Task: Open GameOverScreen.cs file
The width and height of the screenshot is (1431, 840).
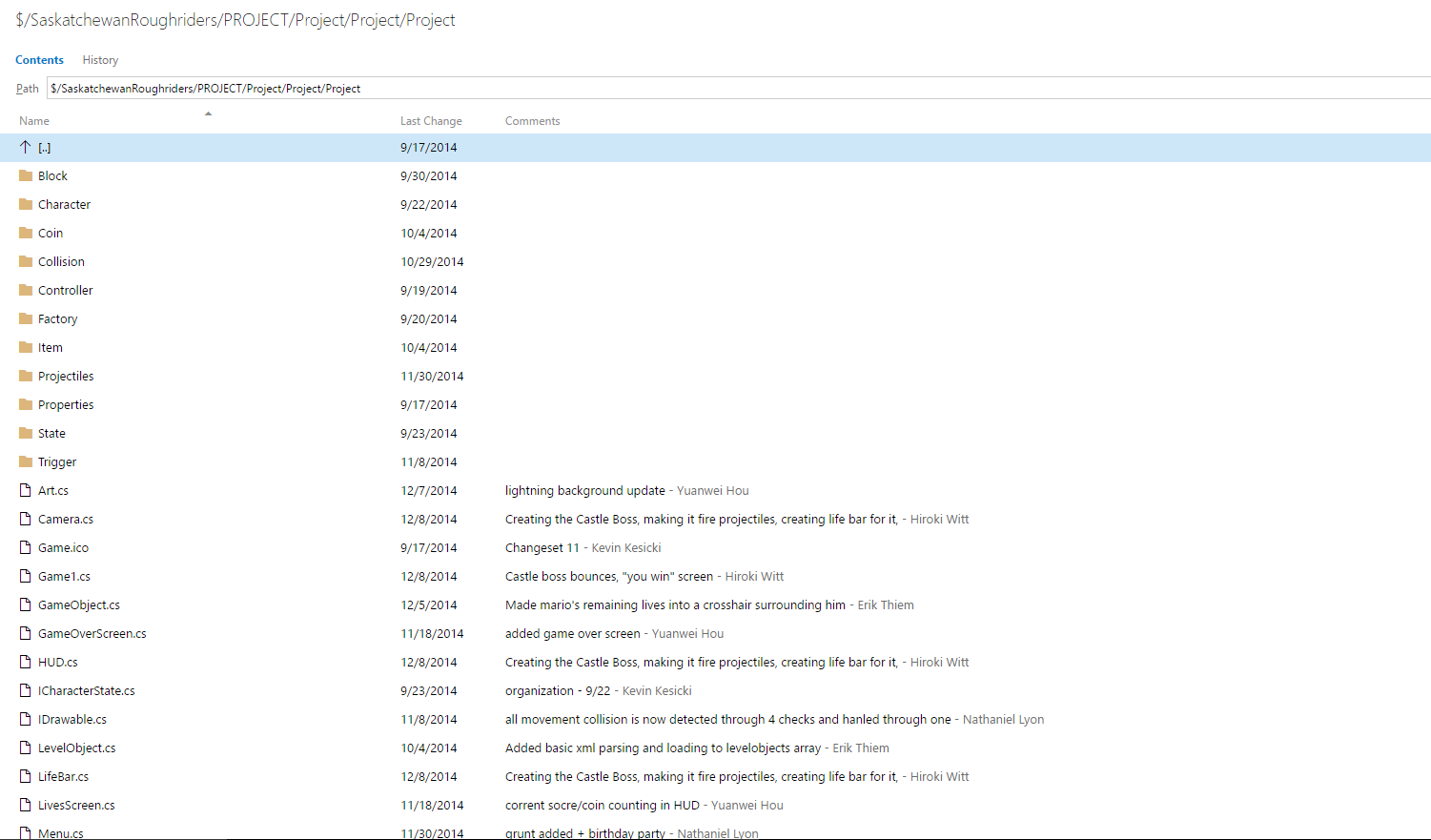Action: tap(92, 633)
